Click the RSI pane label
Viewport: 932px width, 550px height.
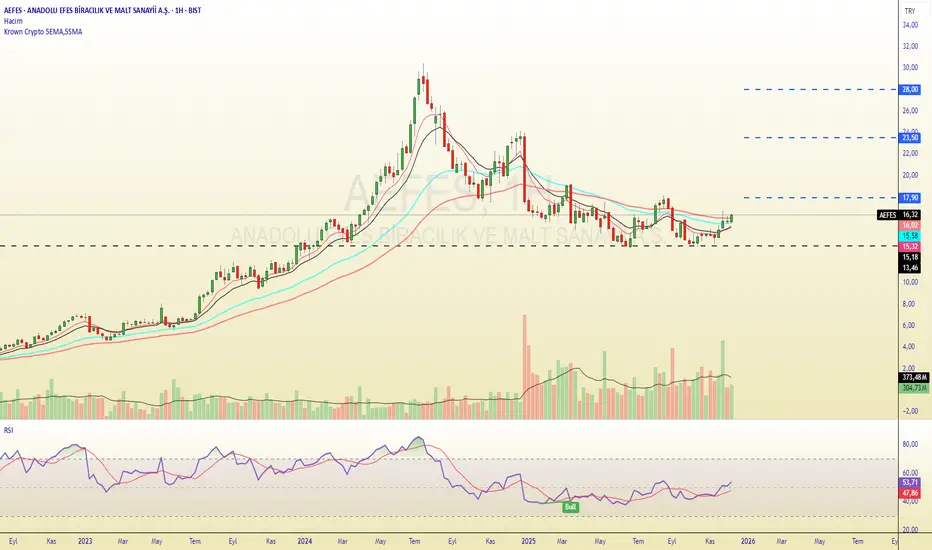point(8,430)
